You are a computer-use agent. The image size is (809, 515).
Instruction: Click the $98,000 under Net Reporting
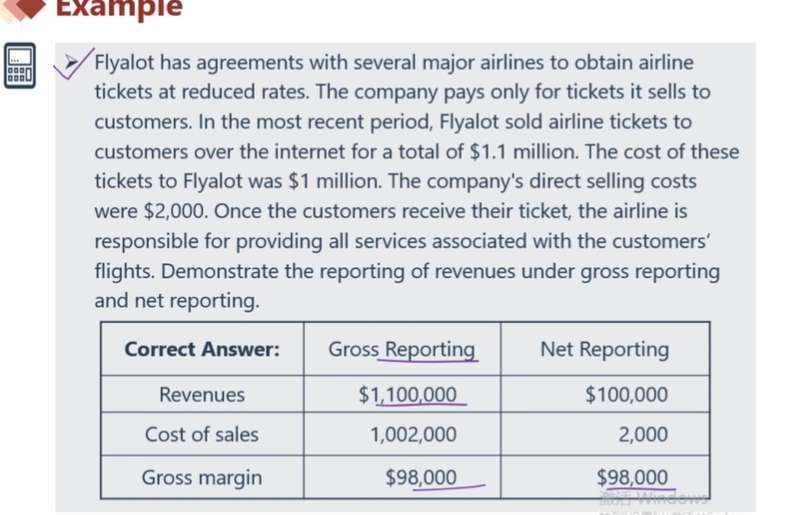632,477
